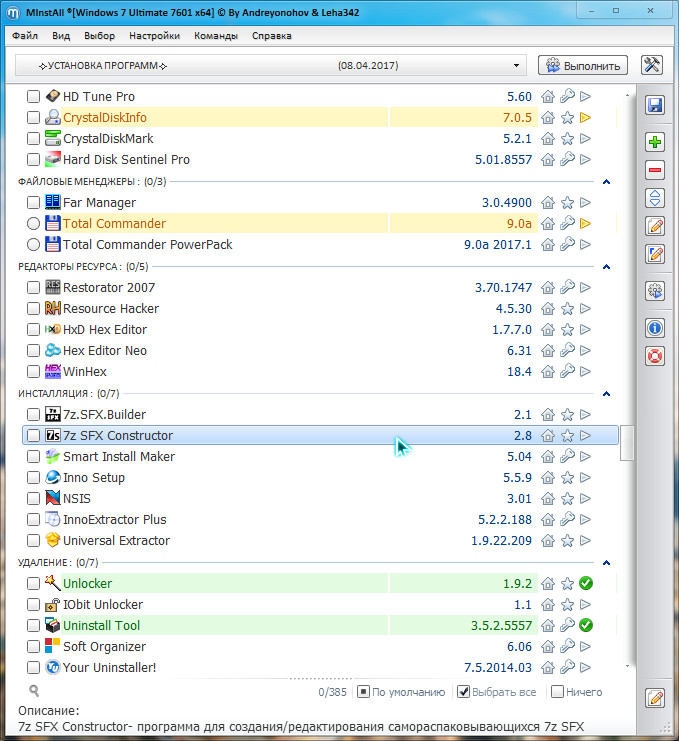Open the 'Справка' menu
Image resolution: width=679 pixels, height=741 pixels.
pyautogui.click(x=272, y=36)
